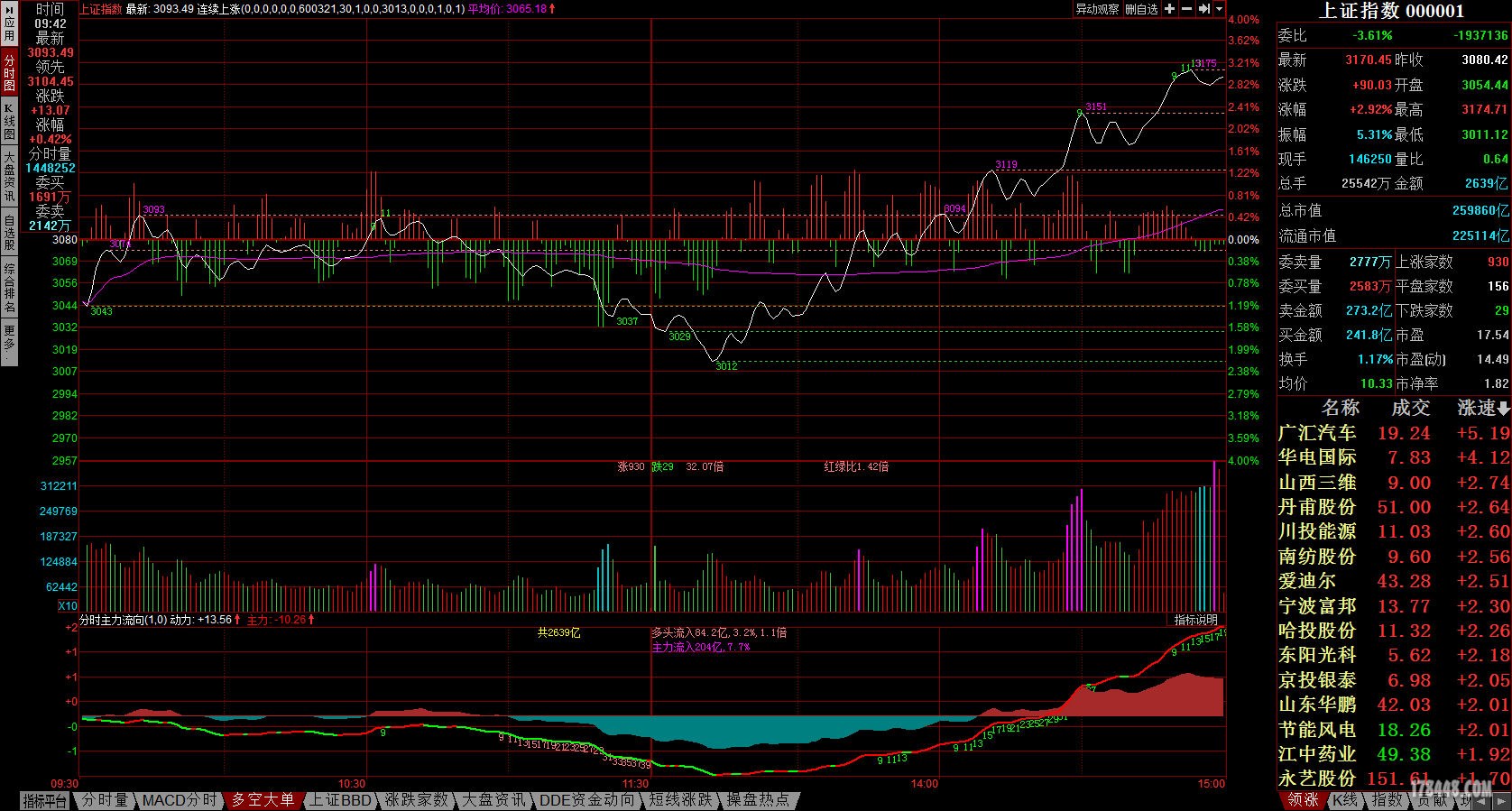Image resolution: width=1512 pixels, height=811 pixels.
Task: Open the 操盘热点 tab
Action: coord(758,800)
